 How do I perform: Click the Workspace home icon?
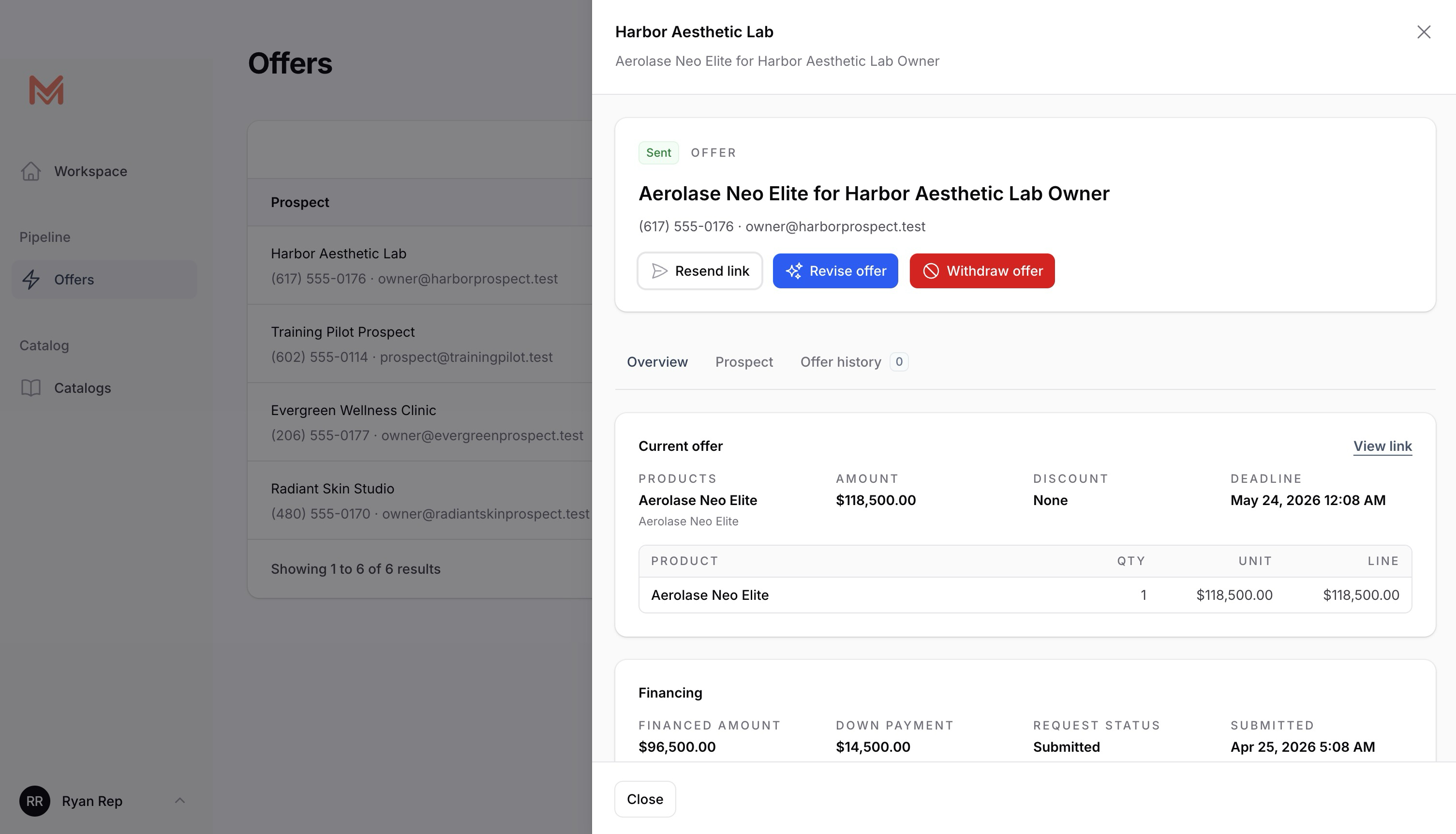pos(31,171)
